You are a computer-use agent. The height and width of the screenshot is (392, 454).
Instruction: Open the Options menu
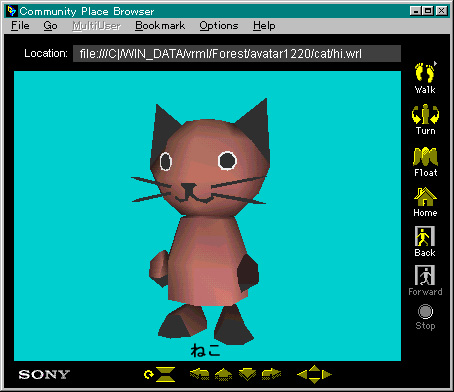pyautogui.click(x=219, y=26)
